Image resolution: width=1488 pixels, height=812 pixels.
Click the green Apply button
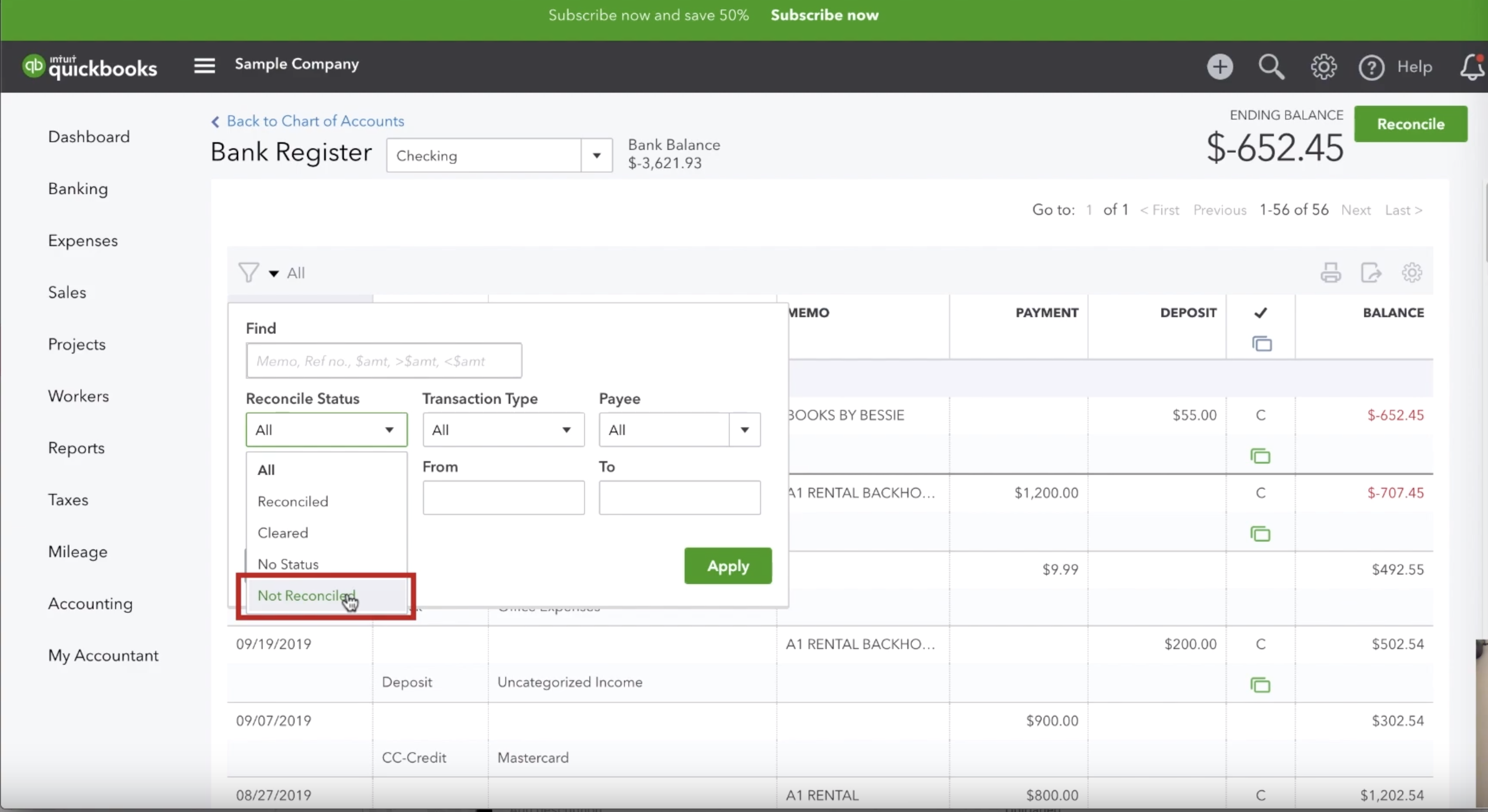(728, 566)
